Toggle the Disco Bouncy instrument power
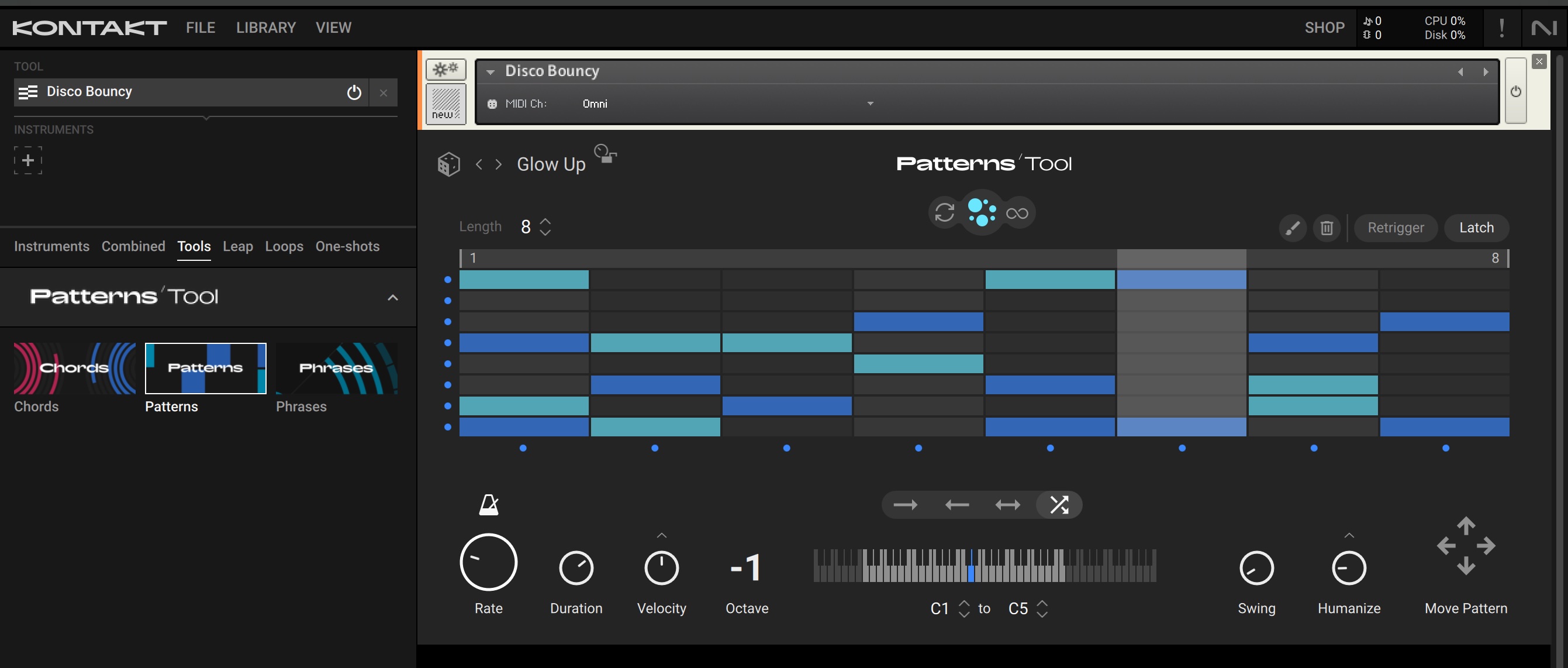 (x=353, y=92)
